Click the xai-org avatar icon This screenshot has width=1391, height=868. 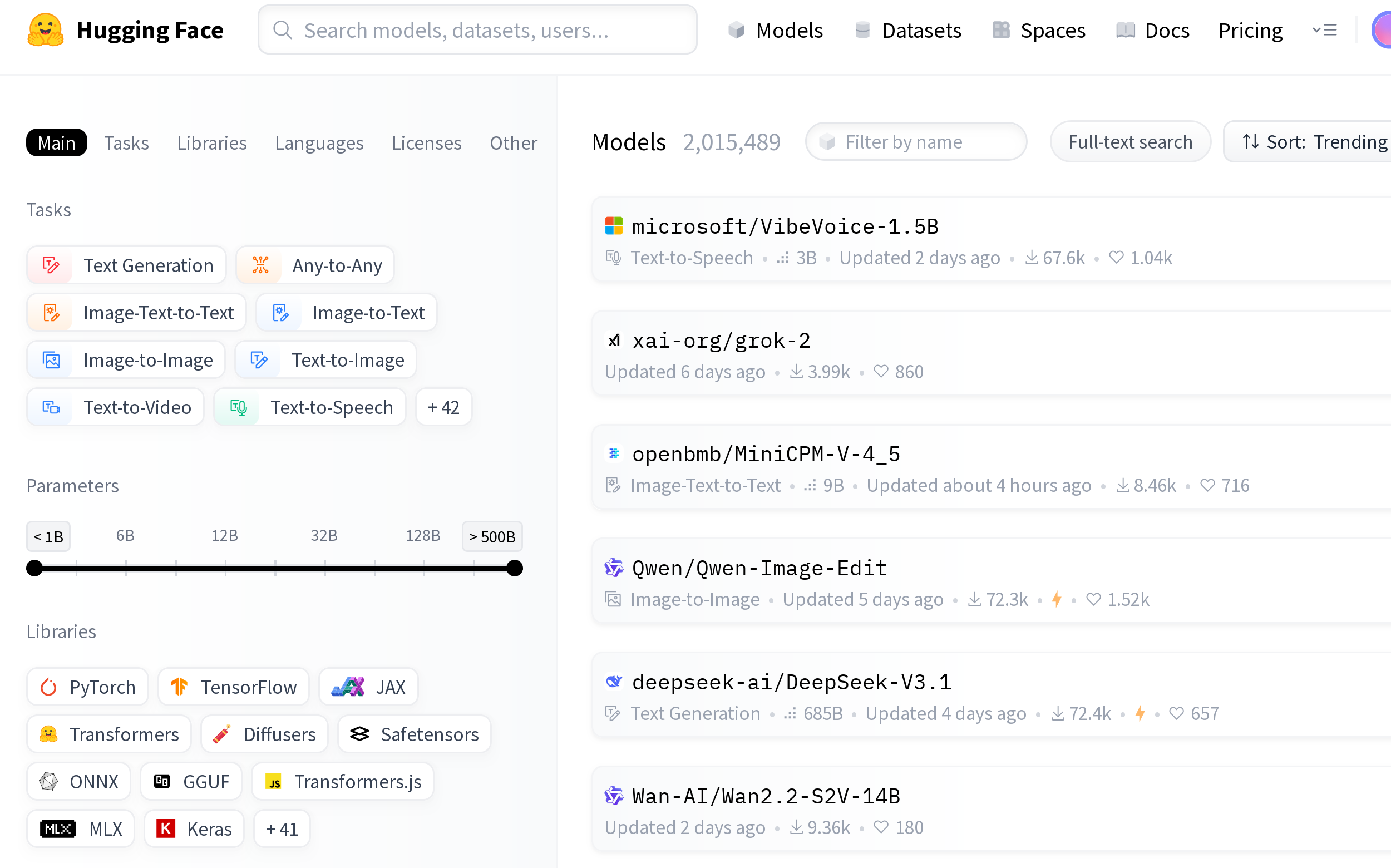614,341
